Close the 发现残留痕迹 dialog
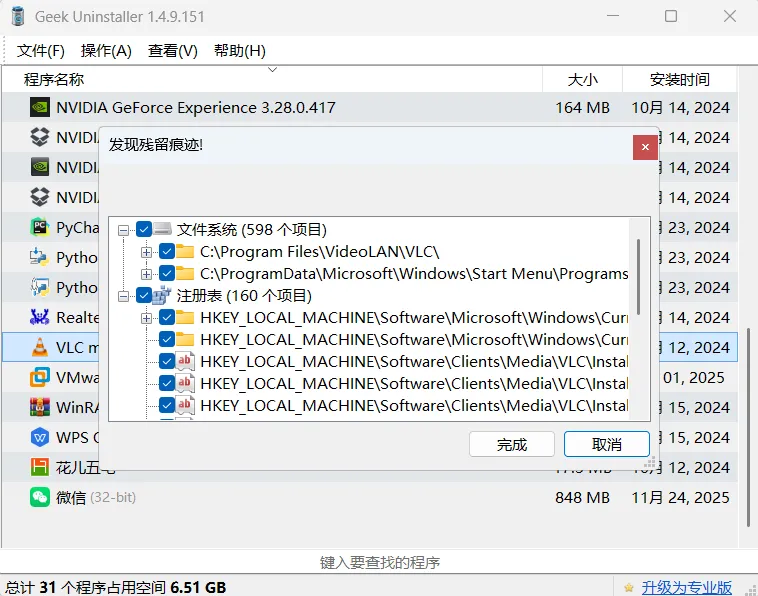Image resolution: width=758 pixels, height=596 pixels. point(645,147)
